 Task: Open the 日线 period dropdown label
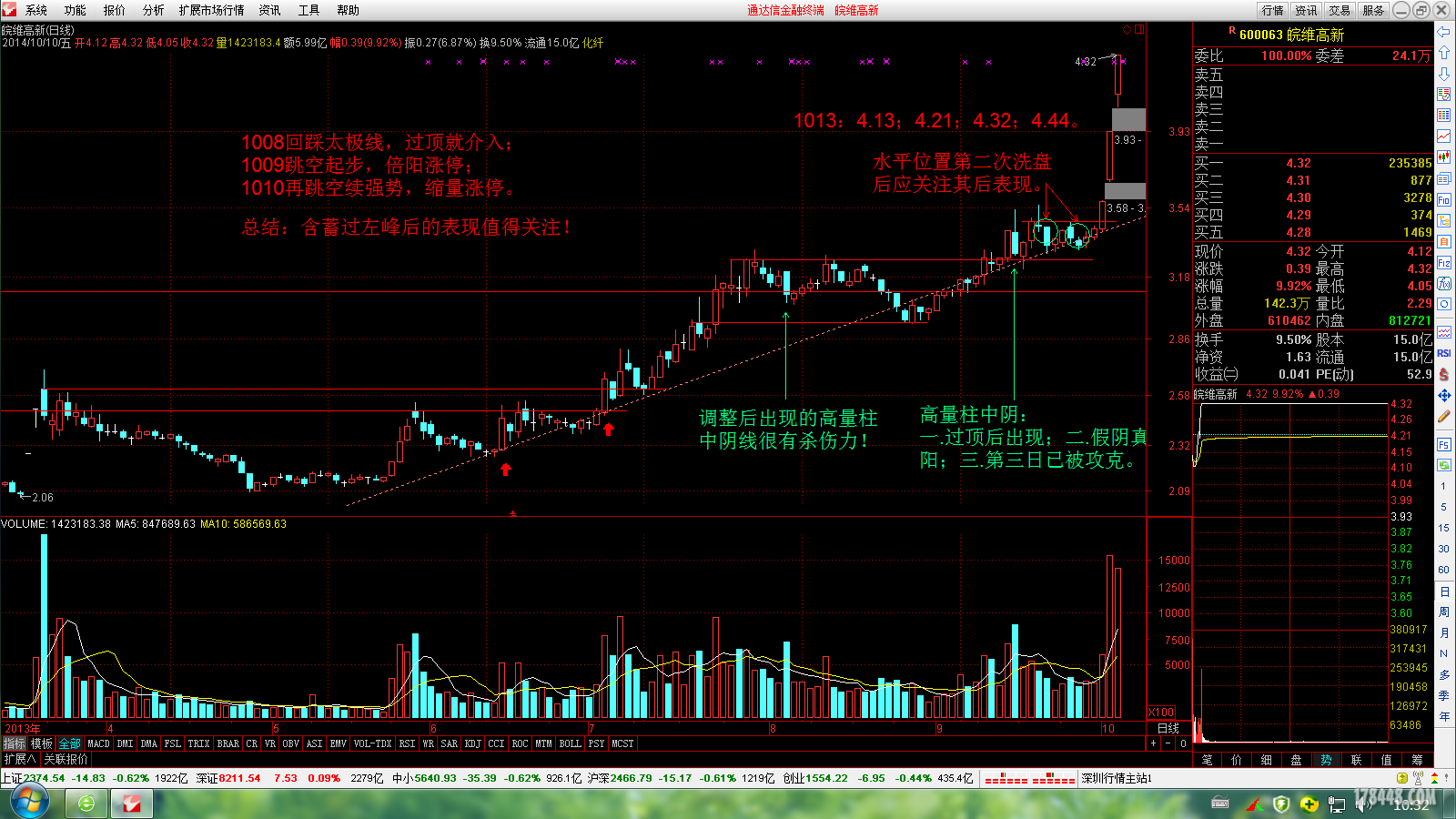coord(1168,729)
